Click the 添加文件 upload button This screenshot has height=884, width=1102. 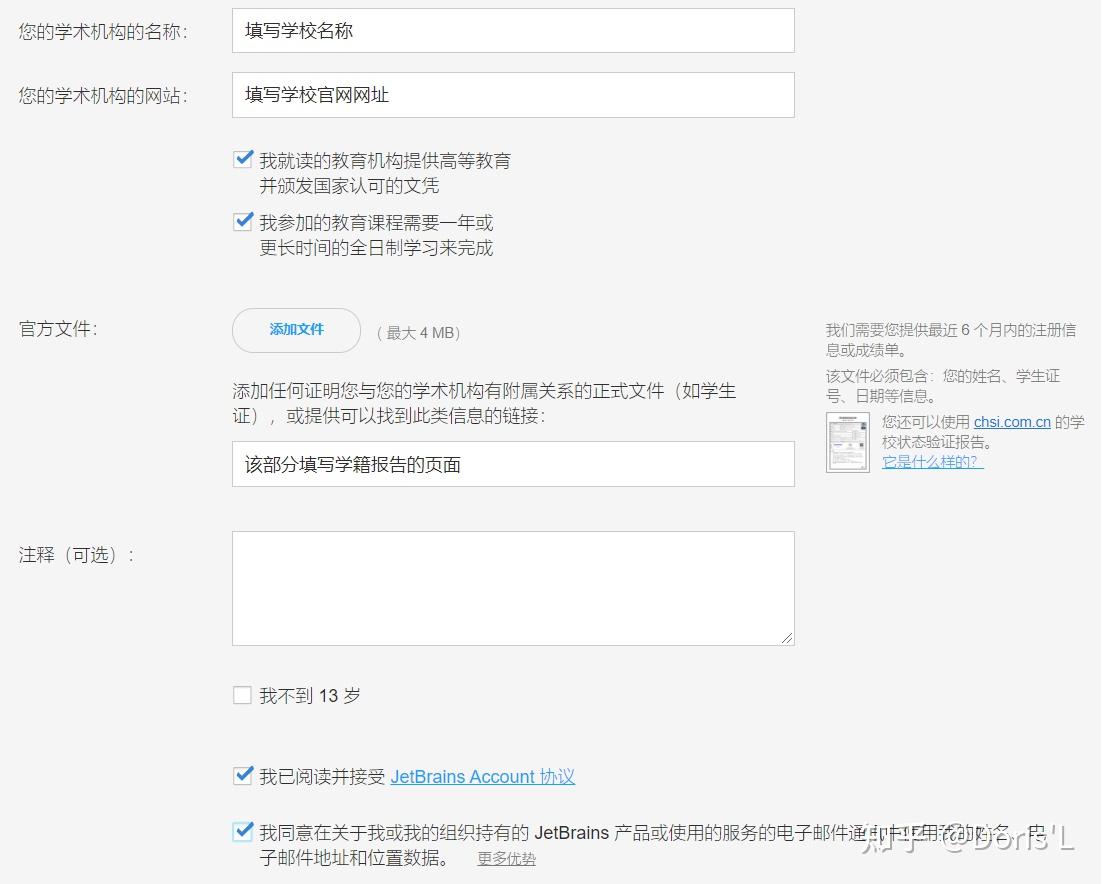(296, 330)
